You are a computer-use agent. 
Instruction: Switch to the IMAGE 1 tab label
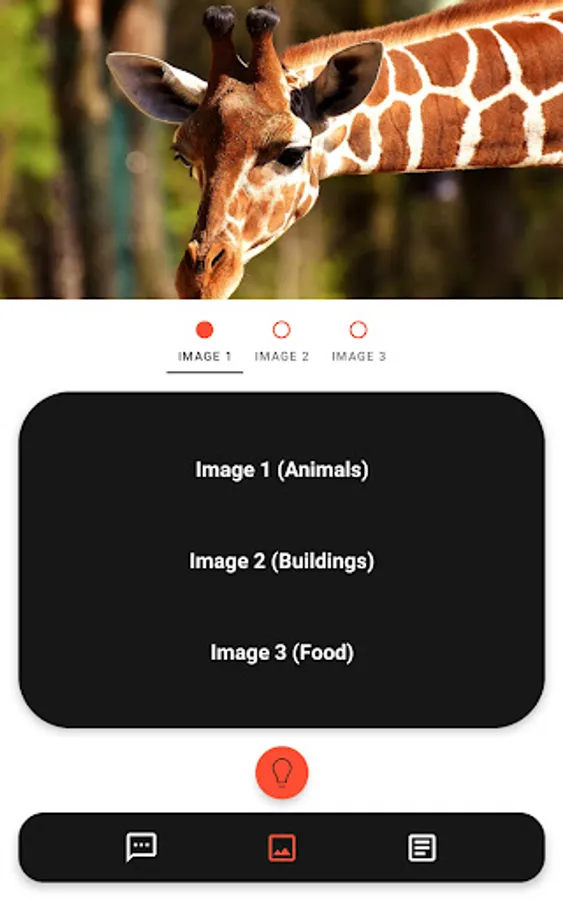204,356
